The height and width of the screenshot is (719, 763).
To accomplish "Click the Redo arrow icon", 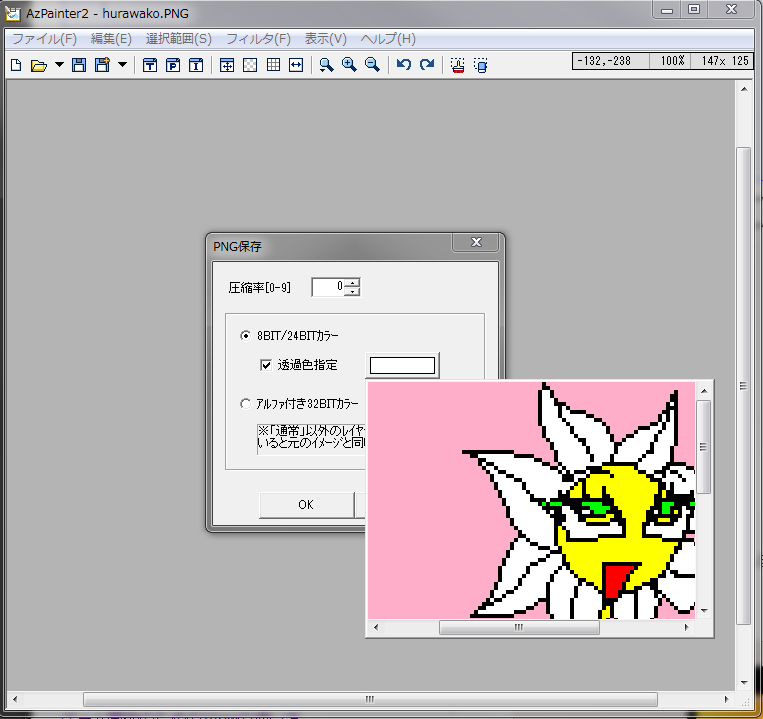I will click(x=427, y=66).
